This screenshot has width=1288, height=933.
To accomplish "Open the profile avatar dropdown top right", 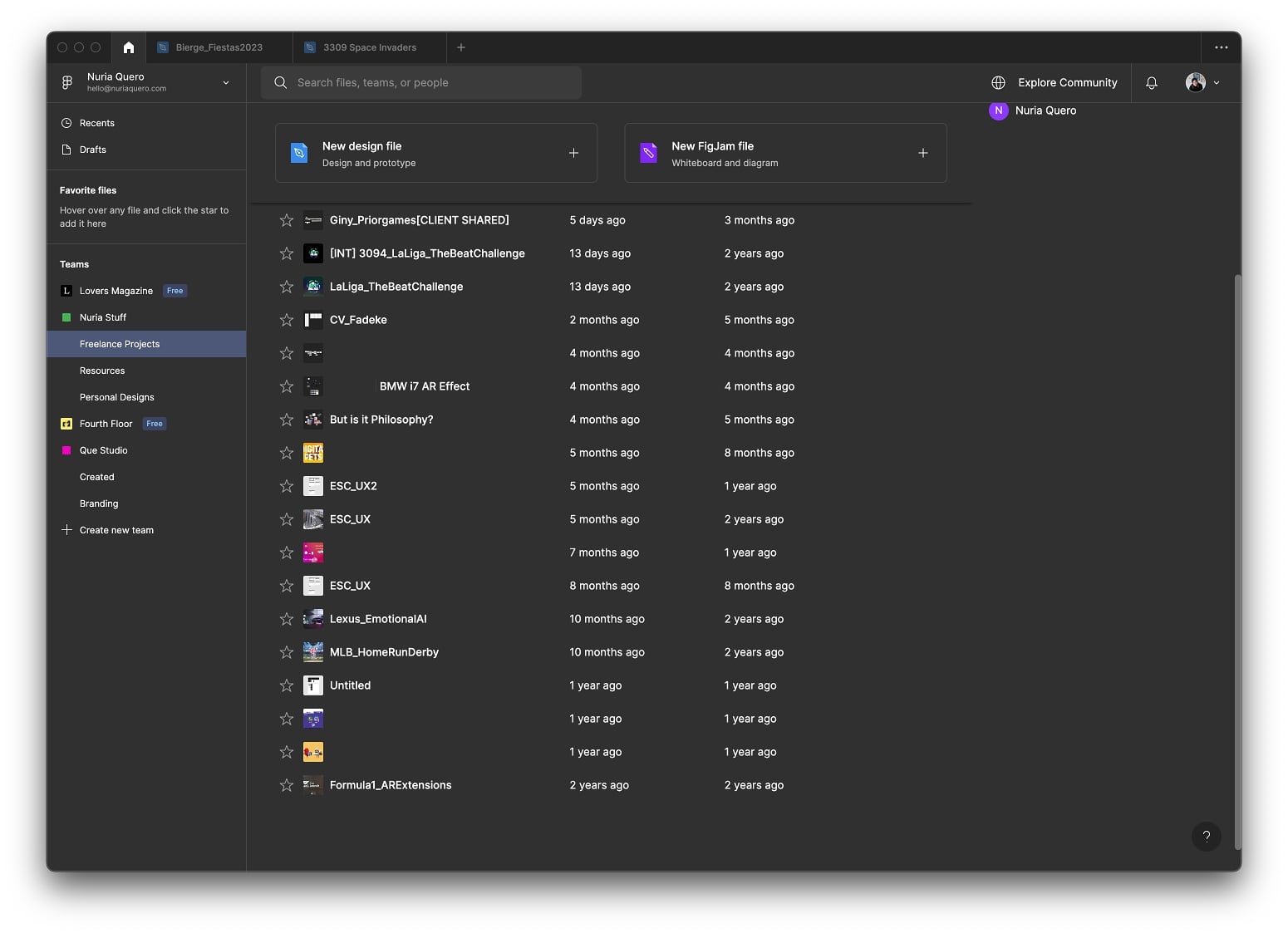I will pyautogui.click(x=1195, y=82).
